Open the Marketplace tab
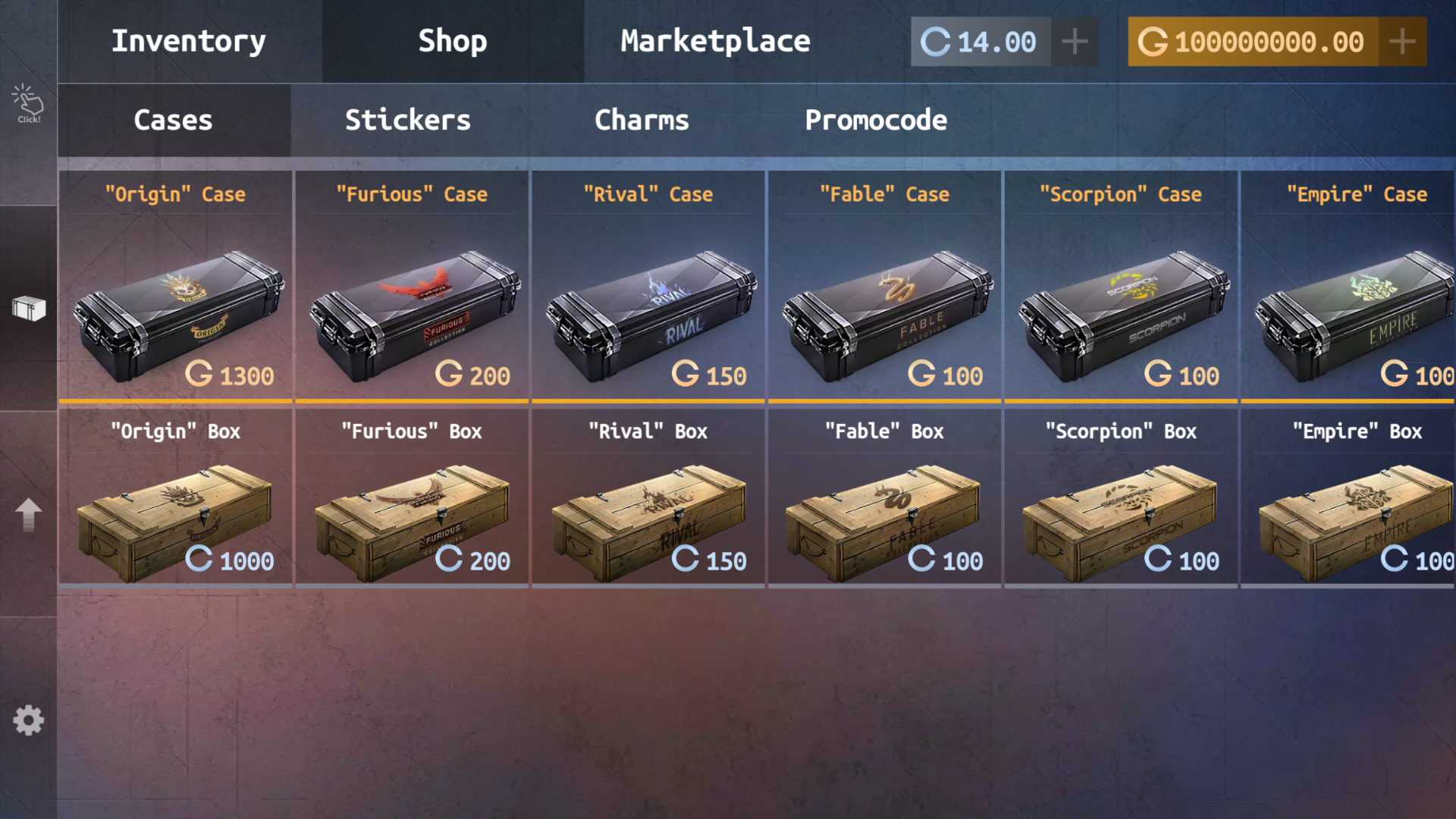 [x=715, y=41]
